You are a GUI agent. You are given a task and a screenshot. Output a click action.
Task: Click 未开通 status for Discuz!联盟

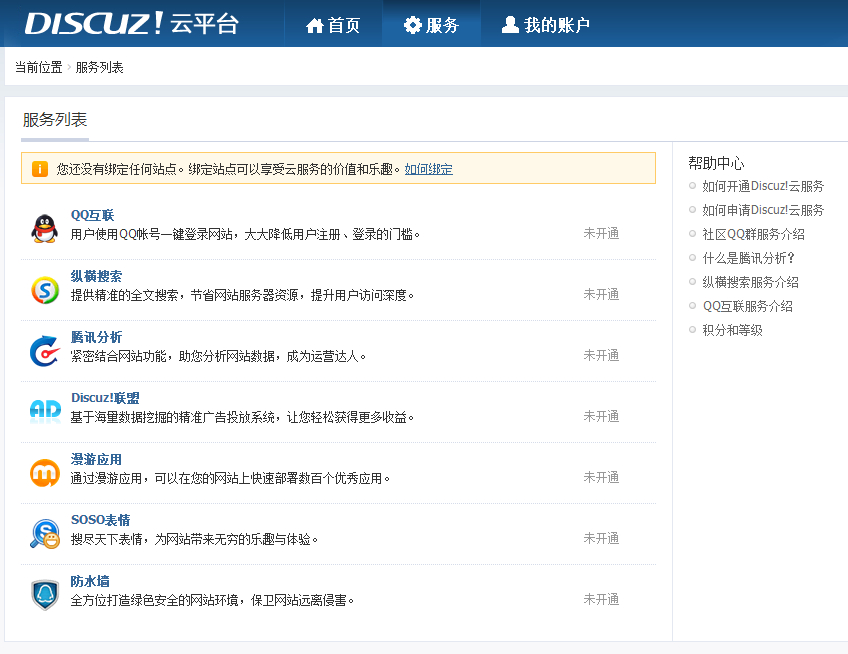pyautogui.click(x=601, y=417)
